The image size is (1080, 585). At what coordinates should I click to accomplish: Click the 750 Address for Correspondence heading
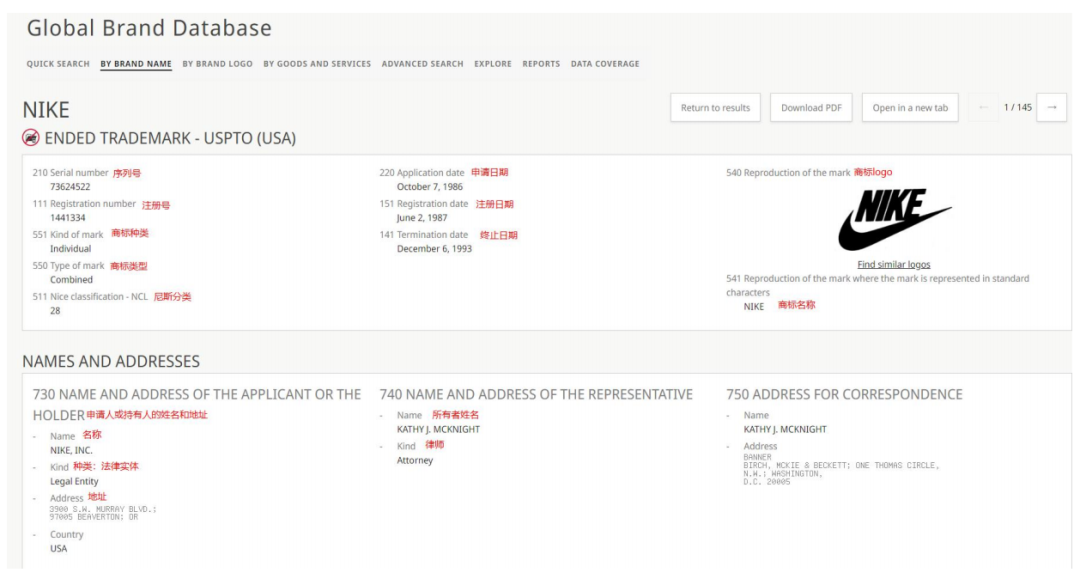click(x=844, y=395)
